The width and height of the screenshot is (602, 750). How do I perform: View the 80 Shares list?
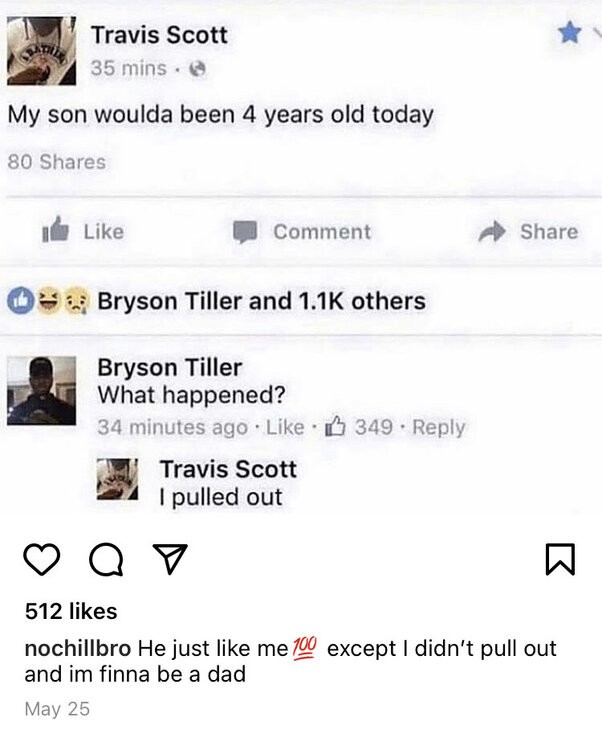[57, 161]
